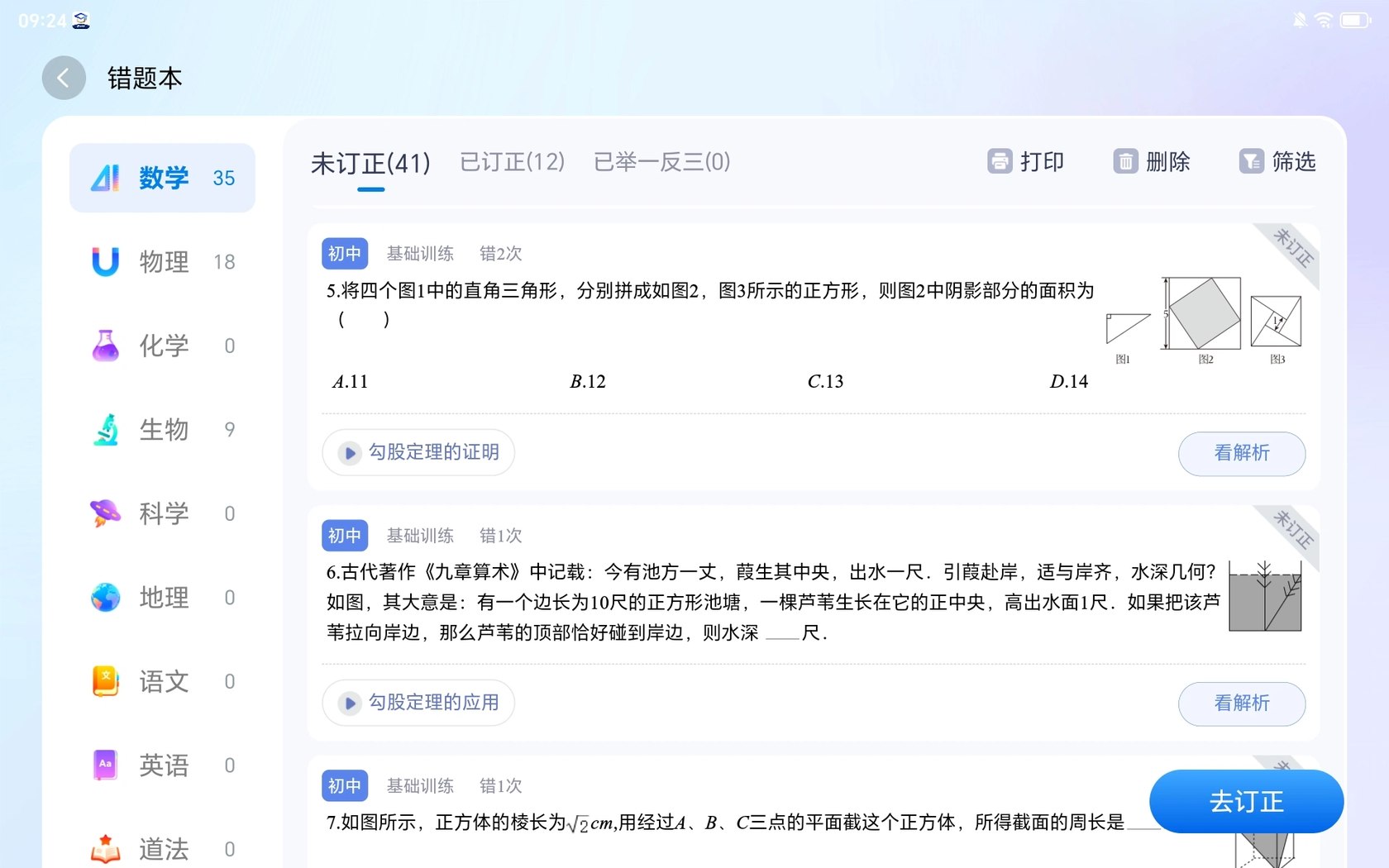Open the 物理 subject icon
Image resolution: width=1389 pixels, height=868 pixels.
(x=105, y=261)
